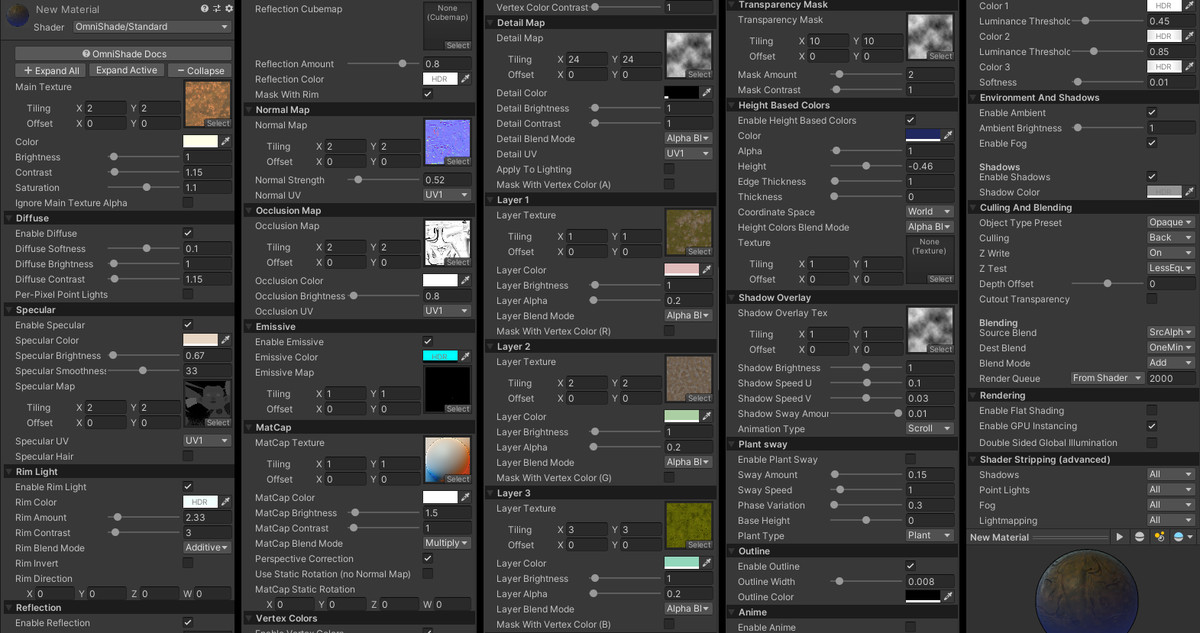Toggle Perspective Correction checkbox
This screenshot has width=1200, height=633.
point(428,559)
